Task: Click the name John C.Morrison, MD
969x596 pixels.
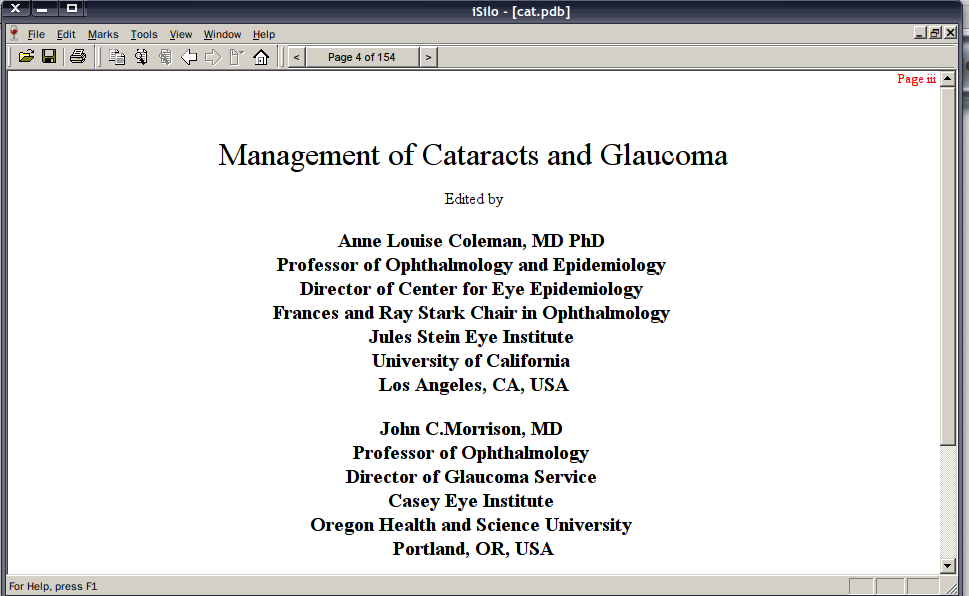Action: [471, 428]
